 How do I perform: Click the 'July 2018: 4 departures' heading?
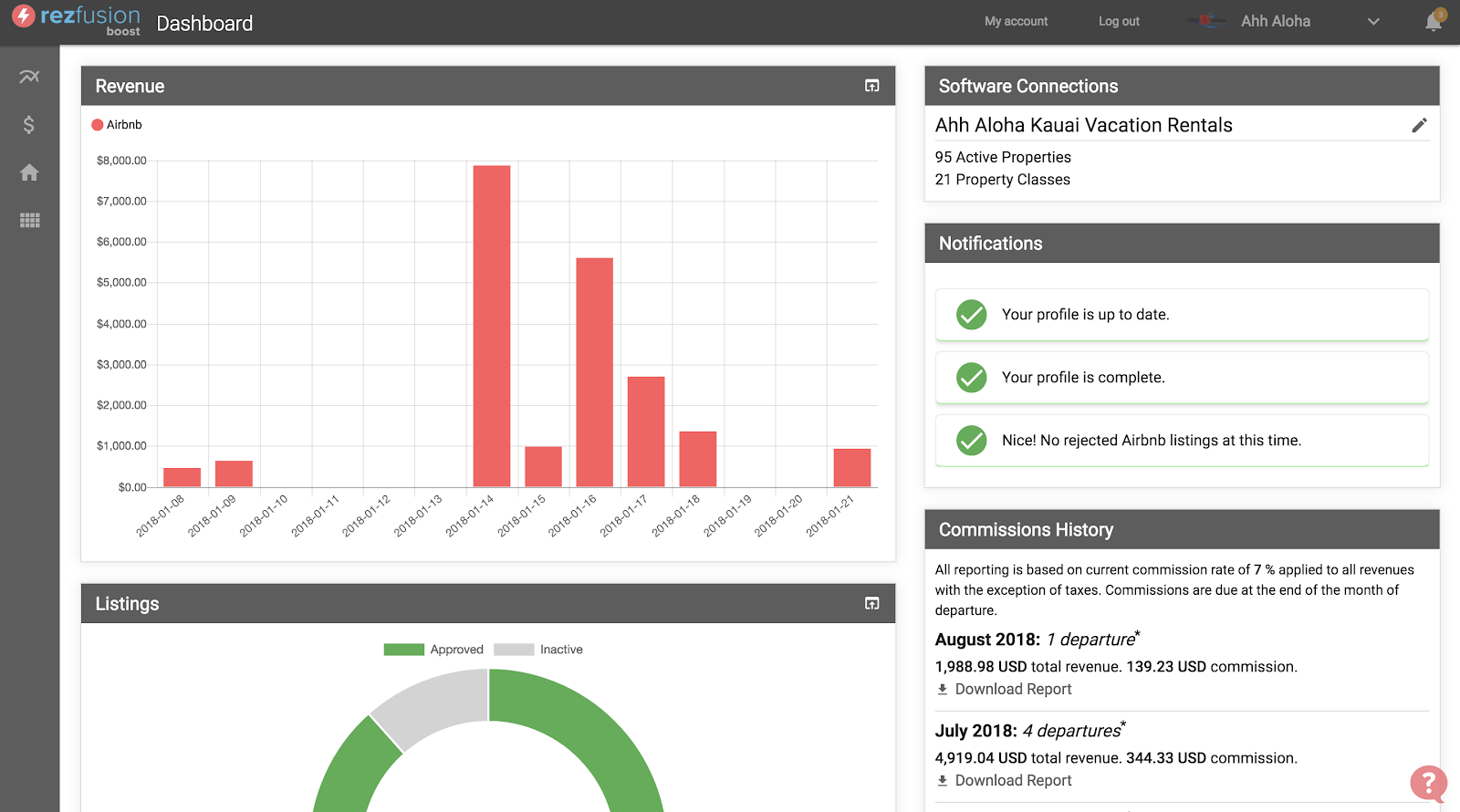pos(1030,730)
